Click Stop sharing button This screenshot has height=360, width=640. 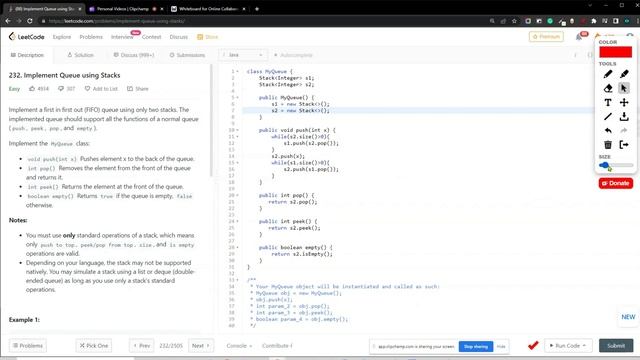point(476,347)
